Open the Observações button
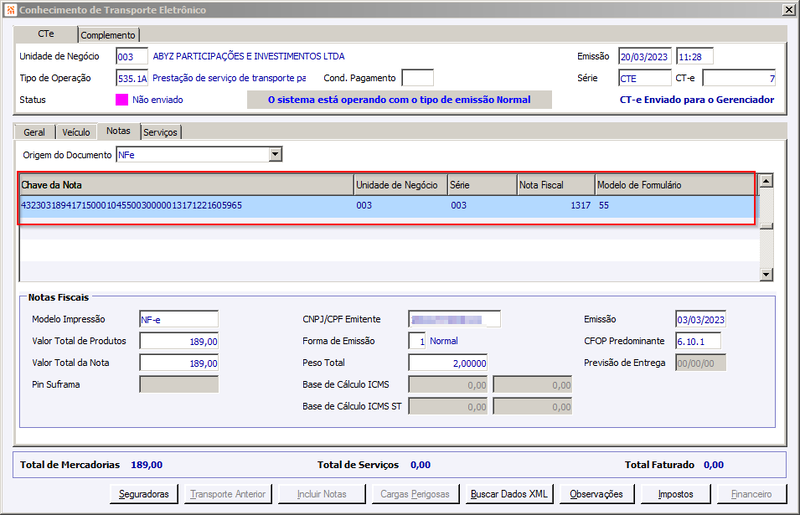This screenshot has height=515, width=800. [x=596, y=494]
